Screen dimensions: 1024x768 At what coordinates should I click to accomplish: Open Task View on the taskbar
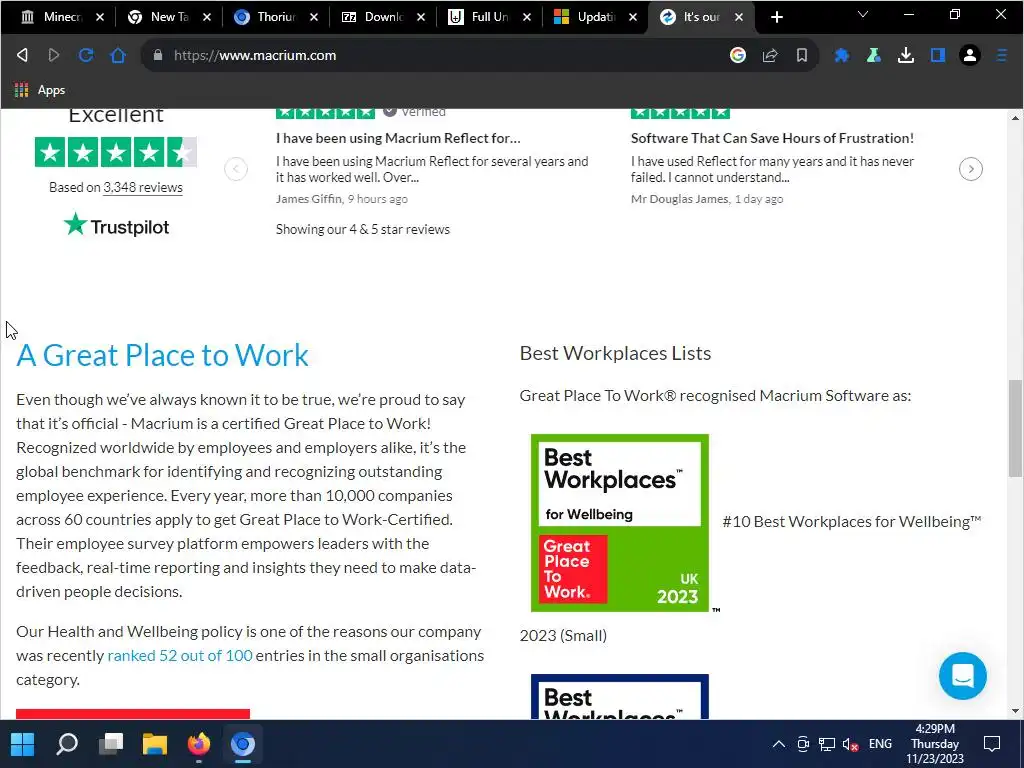pos(111,744)
